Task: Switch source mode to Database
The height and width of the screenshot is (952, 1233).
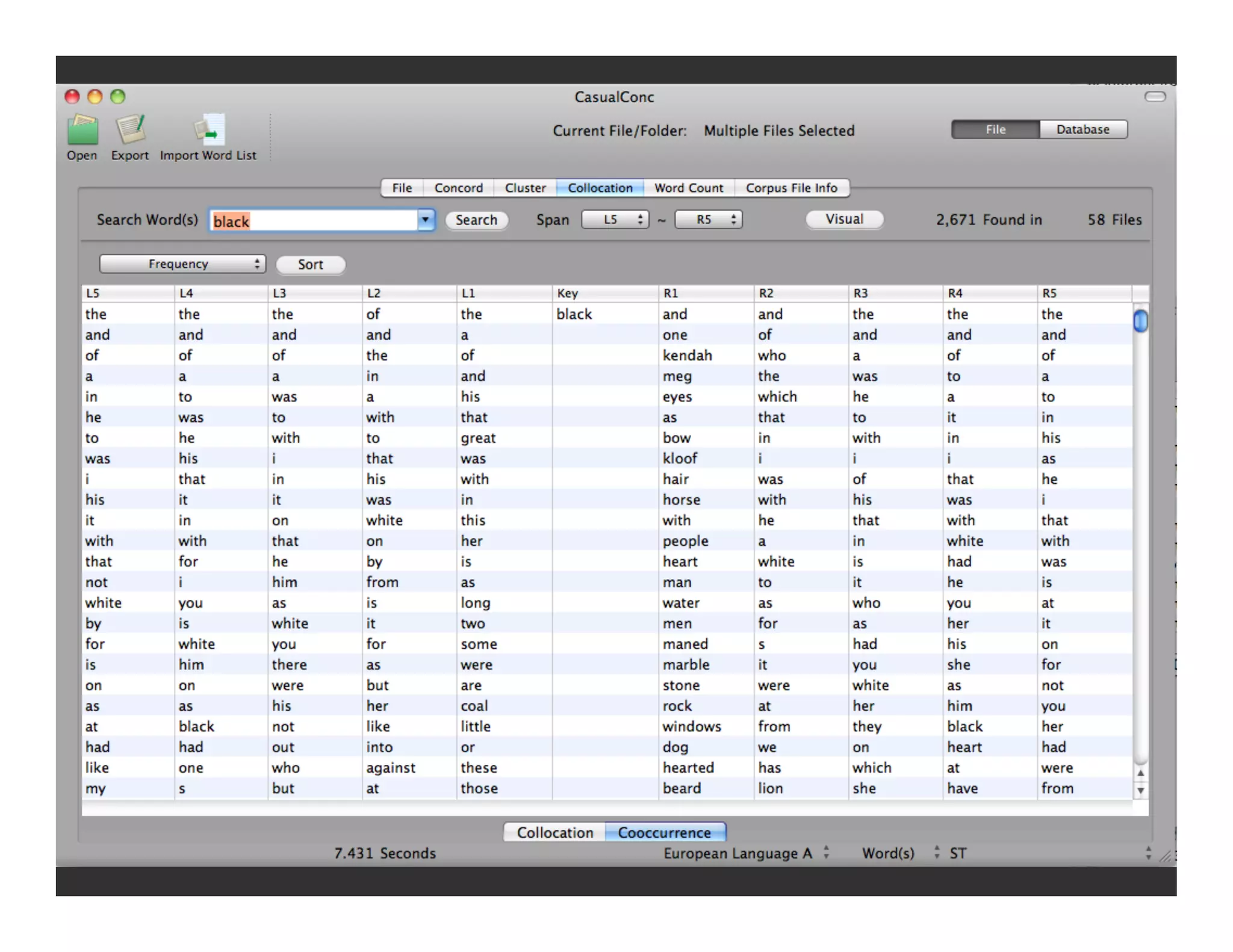Action: (1082, 129)
